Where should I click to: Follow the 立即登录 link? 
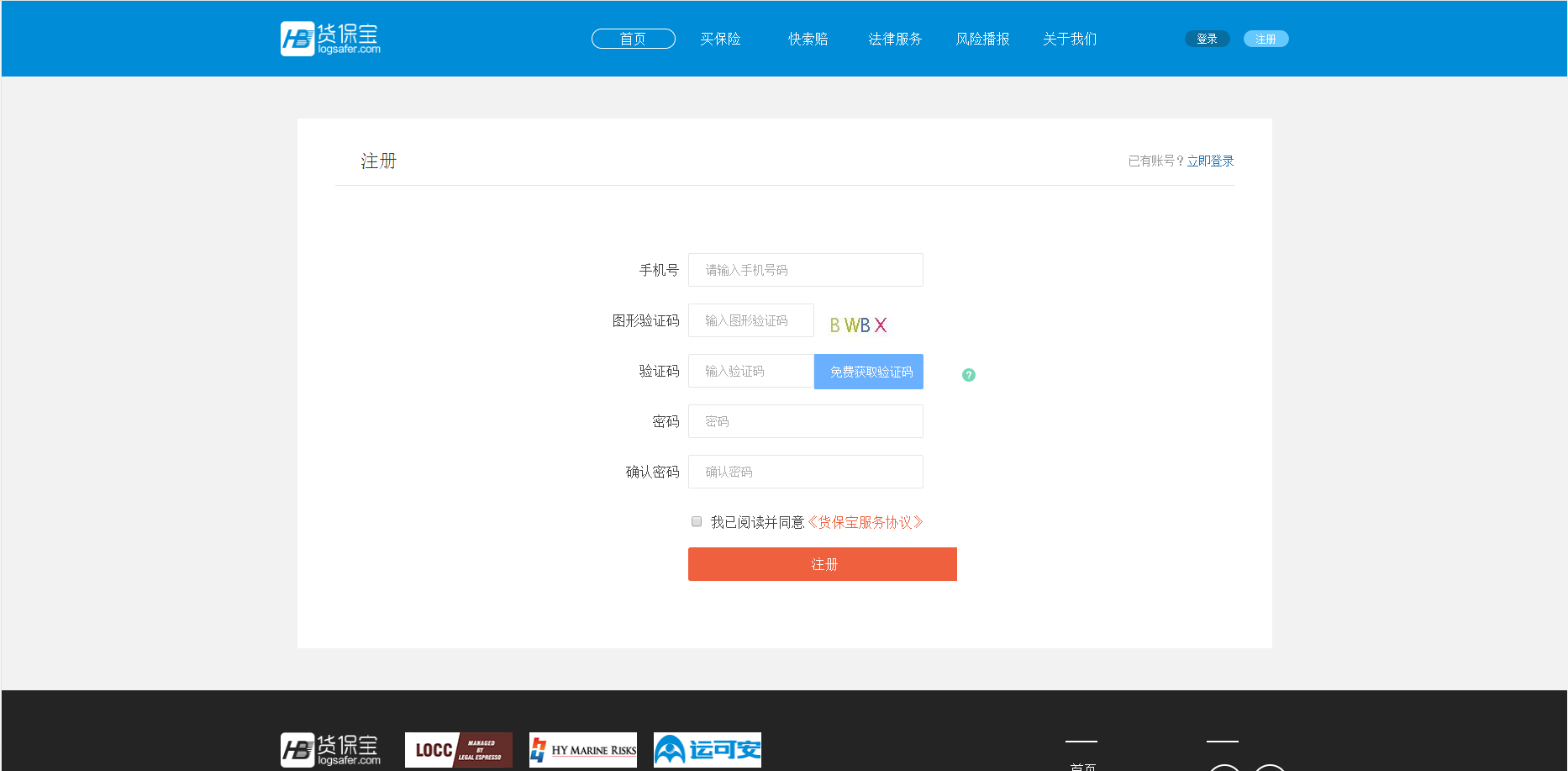click(1210, 161)
